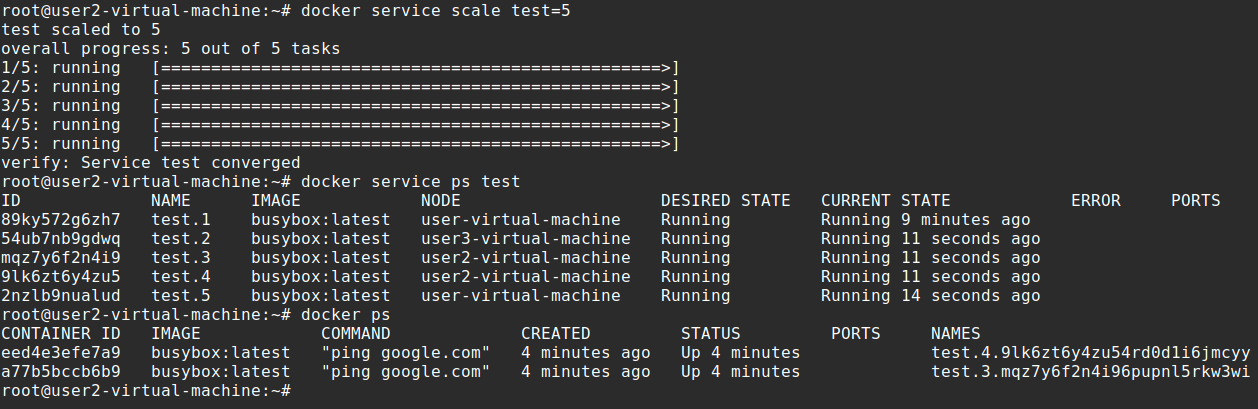Click the NAMES column header

click(x=955, y=334)
